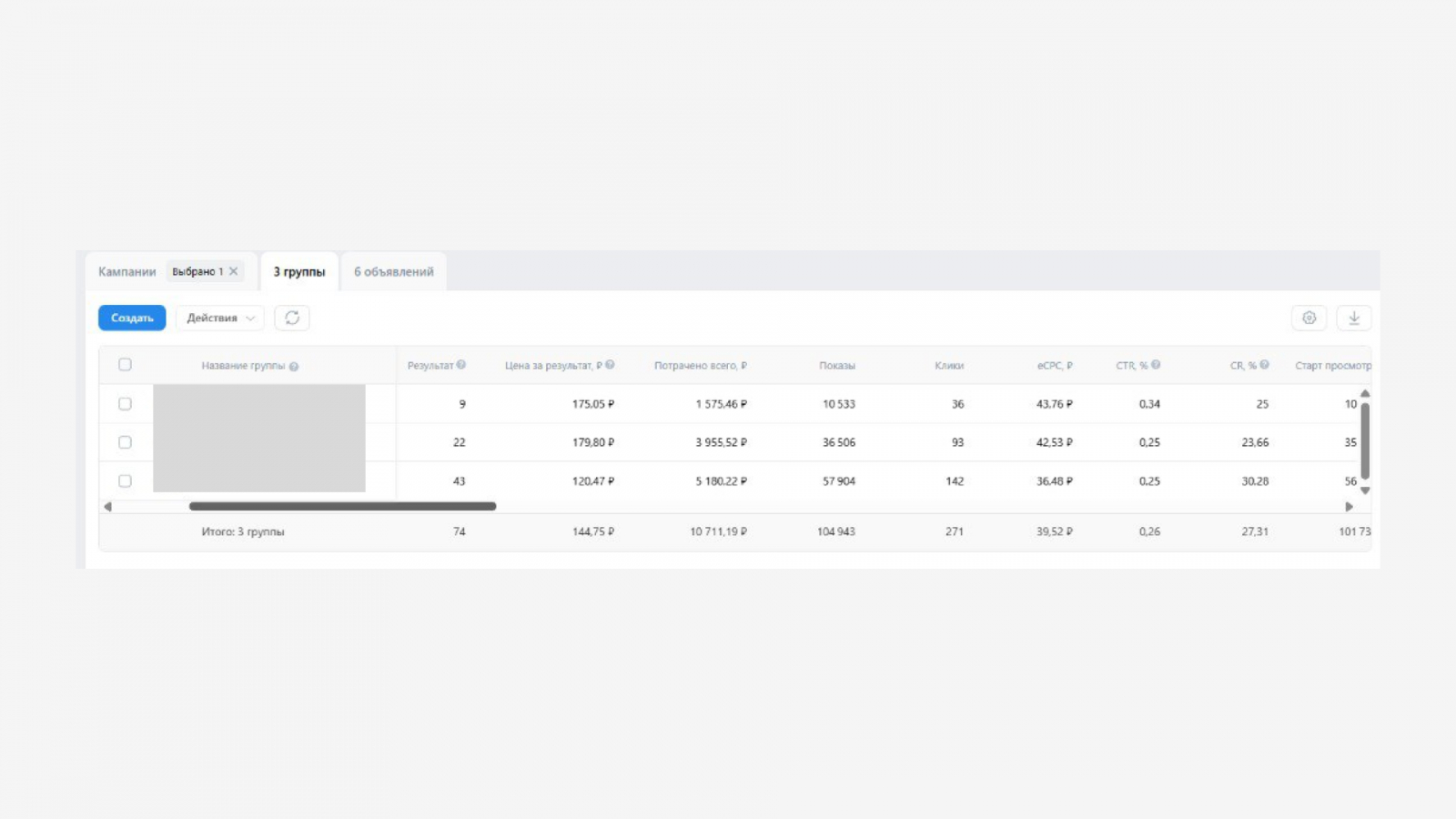The height and width of the screenshot is (819, 1456).
Task: Click the Результат column header
Action: pos(430,366)
